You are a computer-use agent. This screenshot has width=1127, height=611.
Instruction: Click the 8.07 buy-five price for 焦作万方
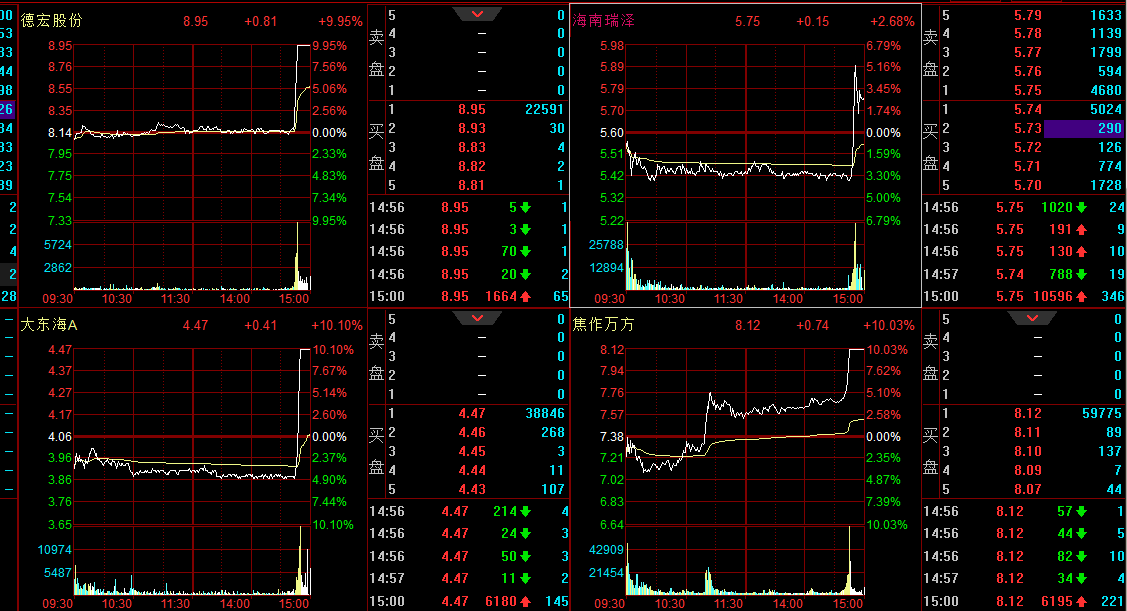pos(1028,489)
